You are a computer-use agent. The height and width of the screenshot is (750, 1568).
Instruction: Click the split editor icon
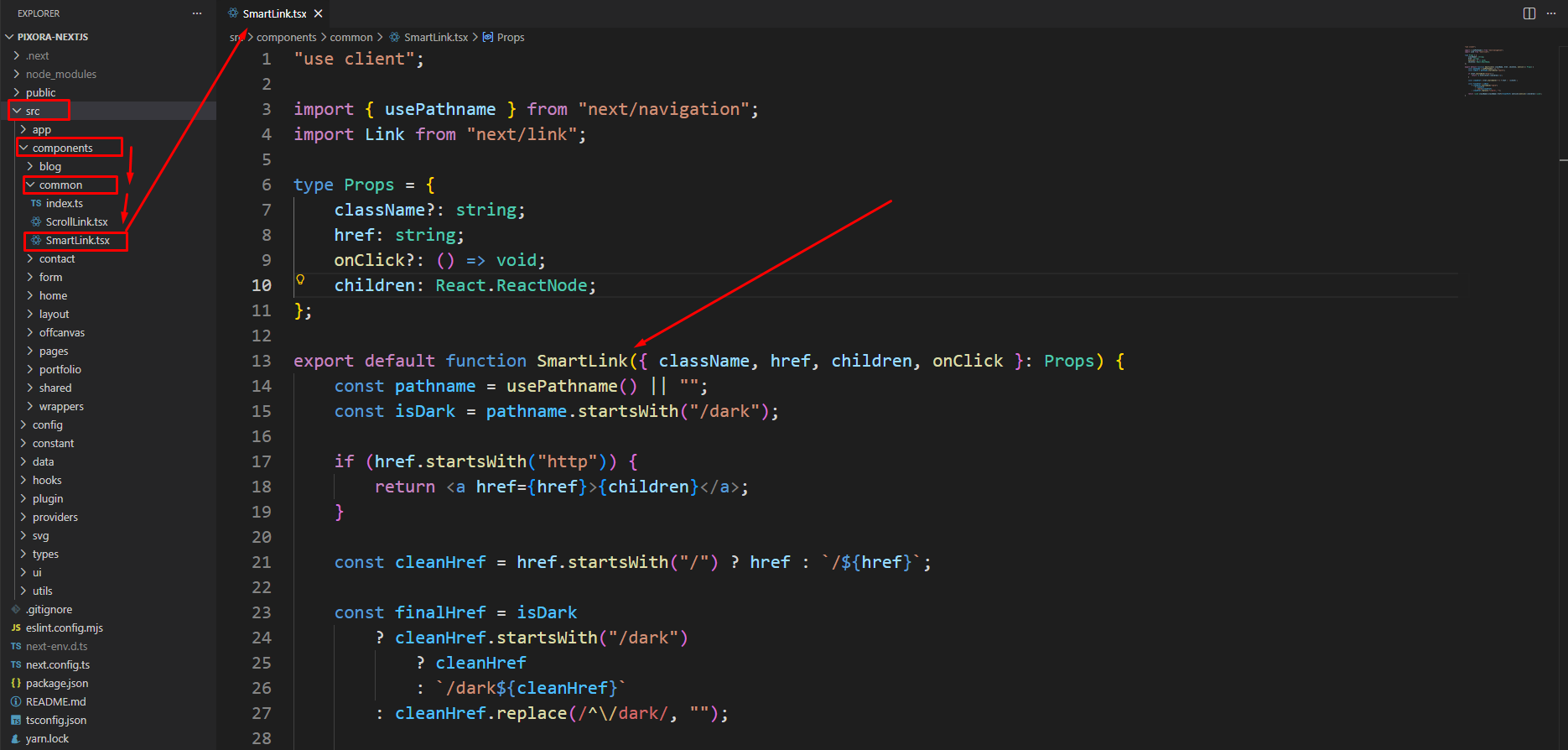[x=1529, y=13]
